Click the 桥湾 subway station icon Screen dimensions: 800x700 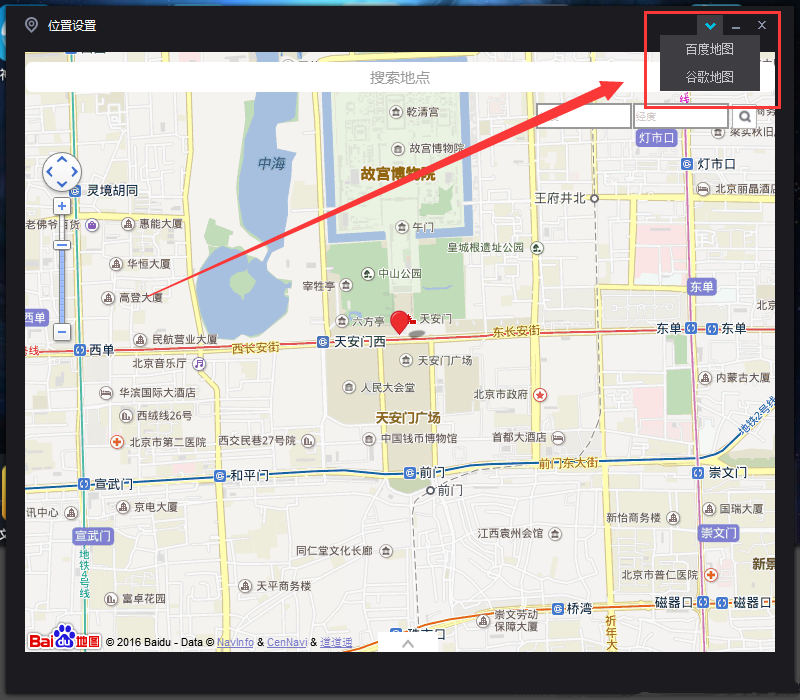tap(558, 609)
